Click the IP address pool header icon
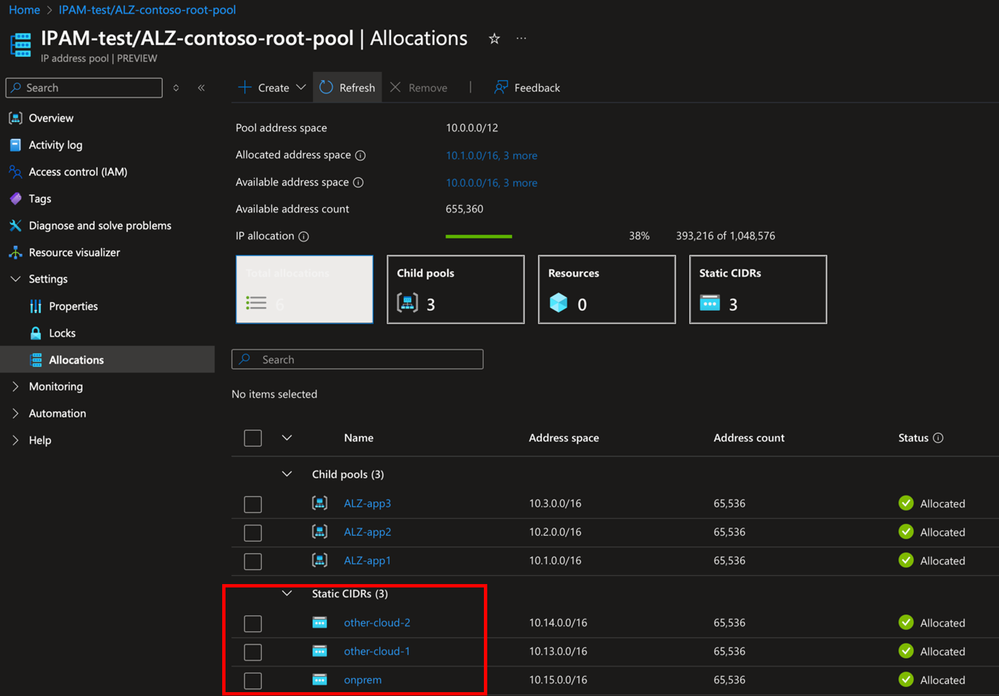Viewport: 999px width, 696px height. click(21, 45)
